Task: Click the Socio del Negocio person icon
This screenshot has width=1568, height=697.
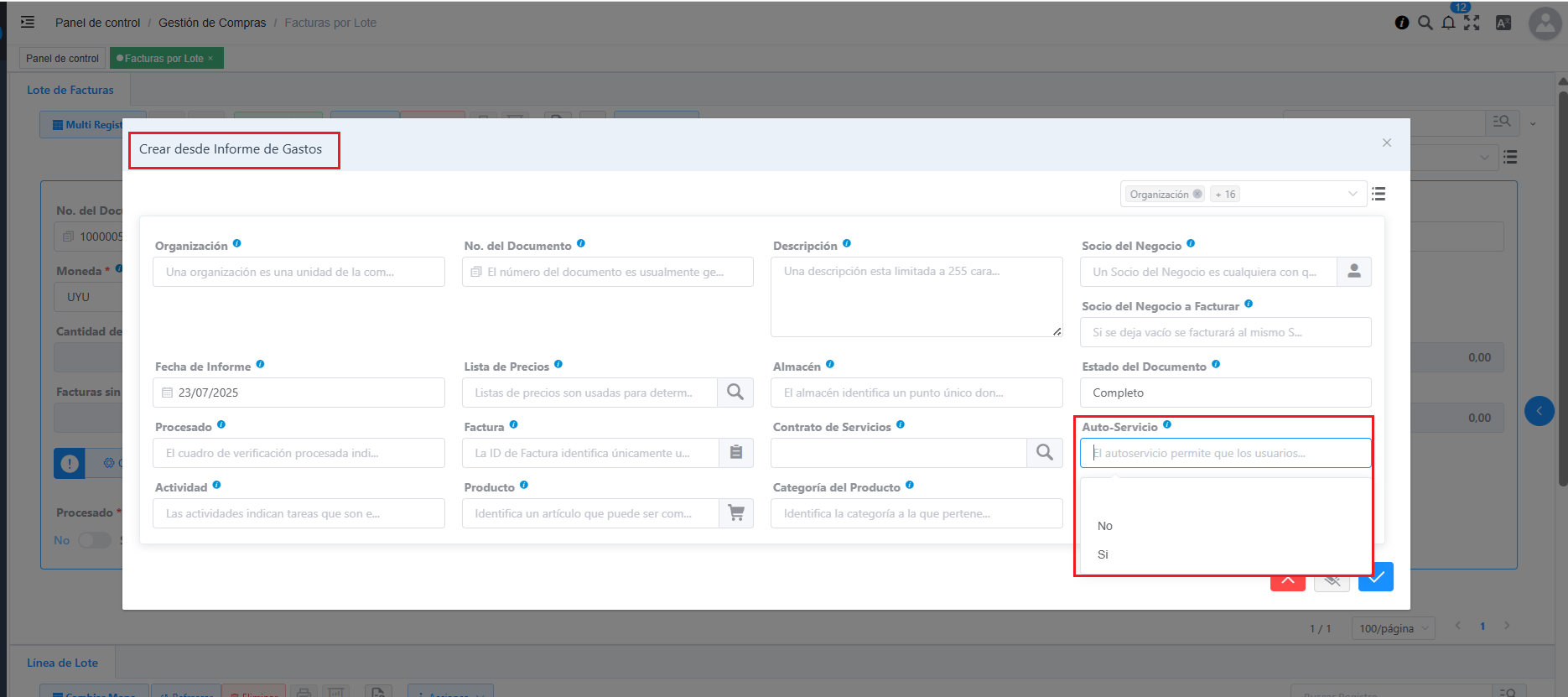Action: pyautogui.click(x=1353, y=272)
